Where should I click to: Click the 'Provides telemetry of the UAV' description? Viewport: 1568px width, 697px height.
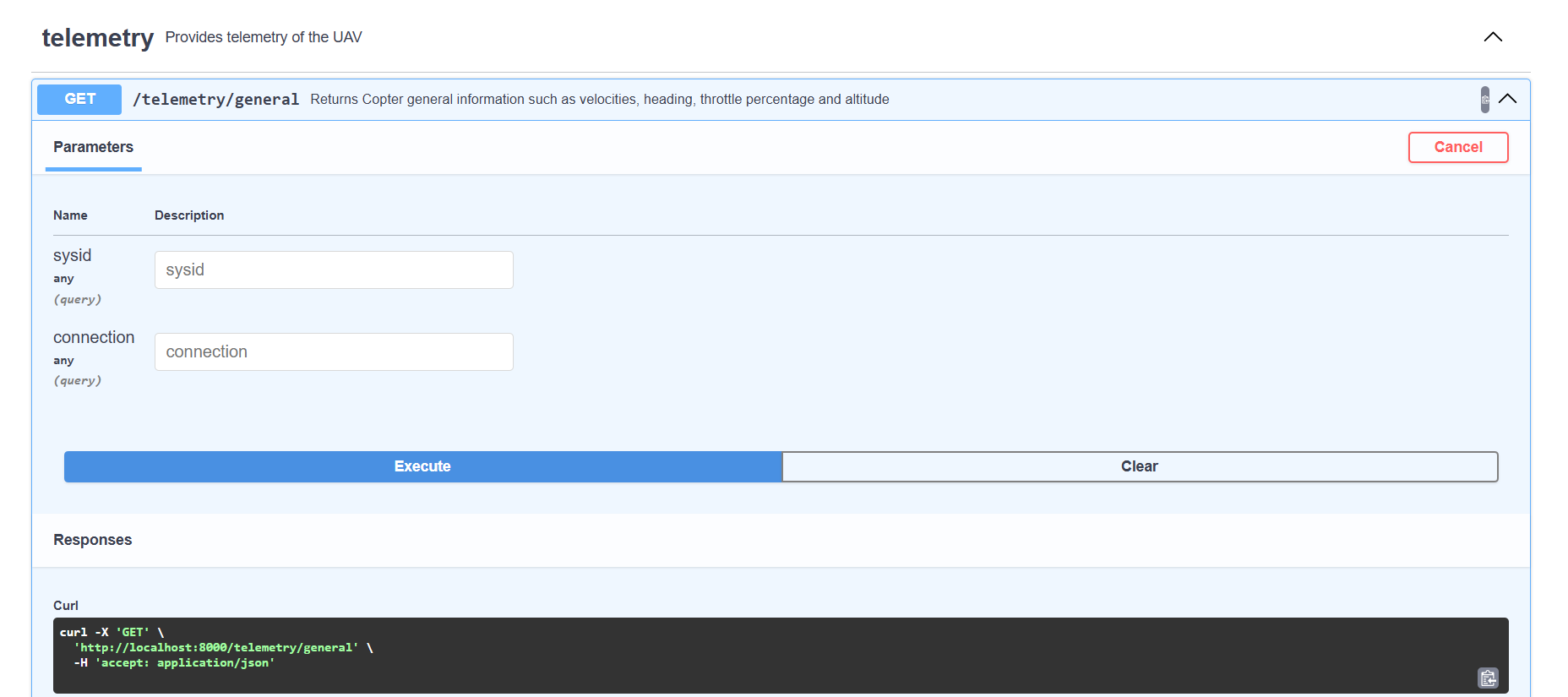coord(264,37)
